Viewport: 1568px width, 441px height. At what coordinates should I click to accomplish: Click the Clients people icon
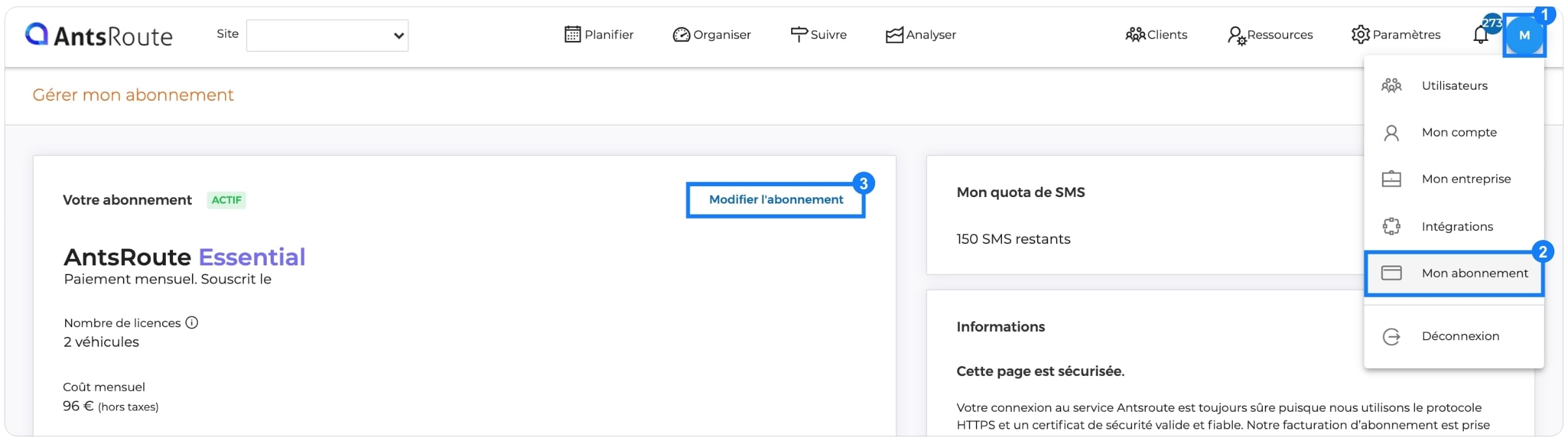click(1135, 34)
